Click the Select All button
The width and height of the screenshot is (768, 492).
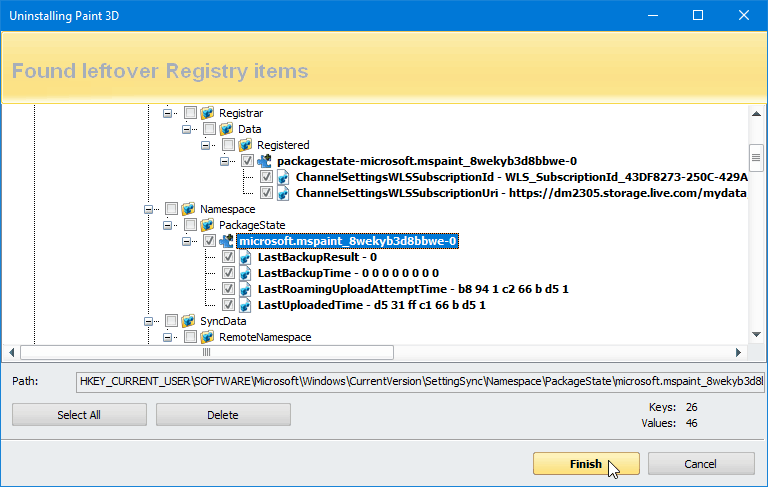(x=79, y=415)
